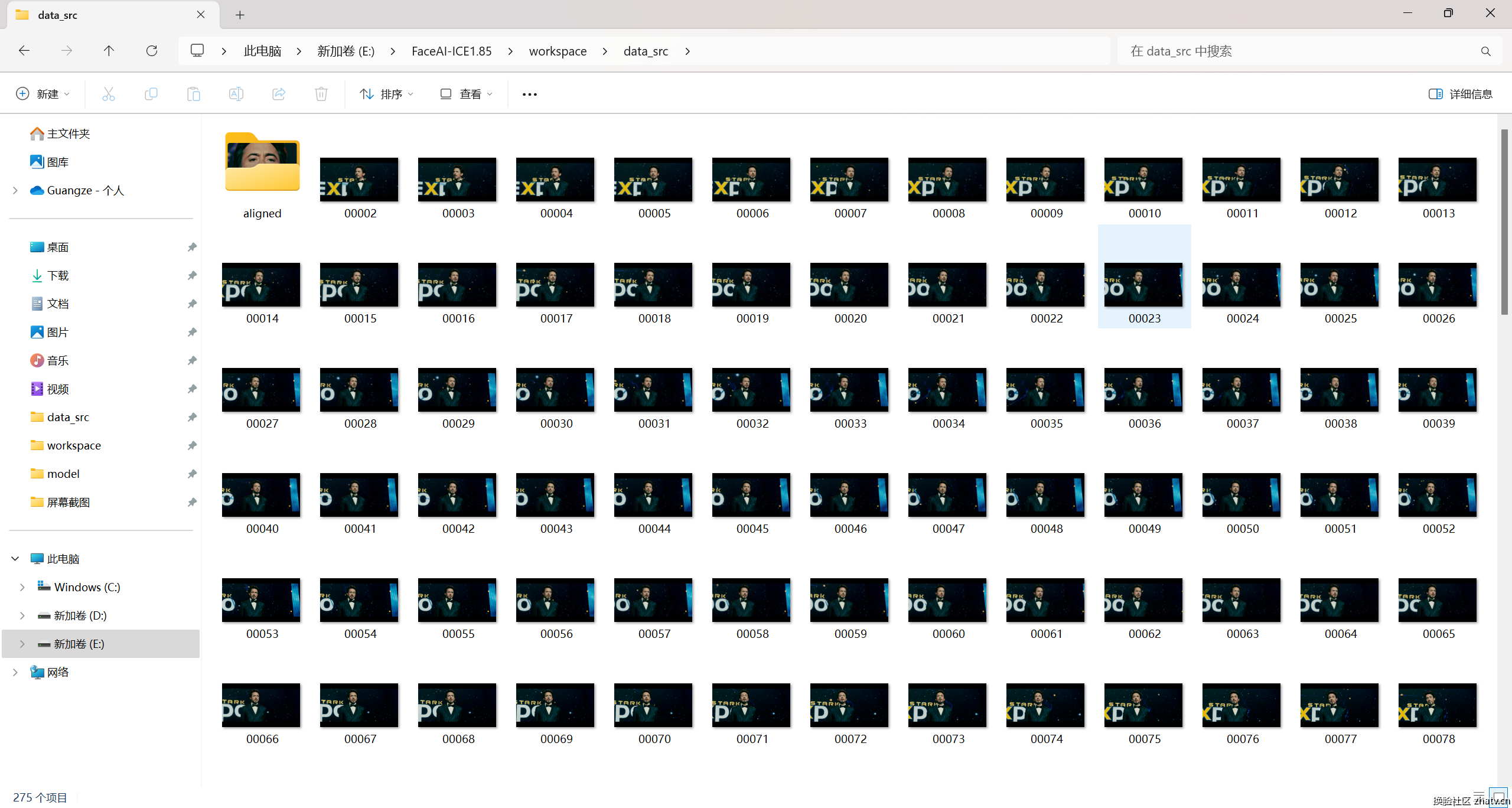Click the Rename icon in toolbar
The width and height of the screenshot is (1512, 808).
click(x=236, y=94)
